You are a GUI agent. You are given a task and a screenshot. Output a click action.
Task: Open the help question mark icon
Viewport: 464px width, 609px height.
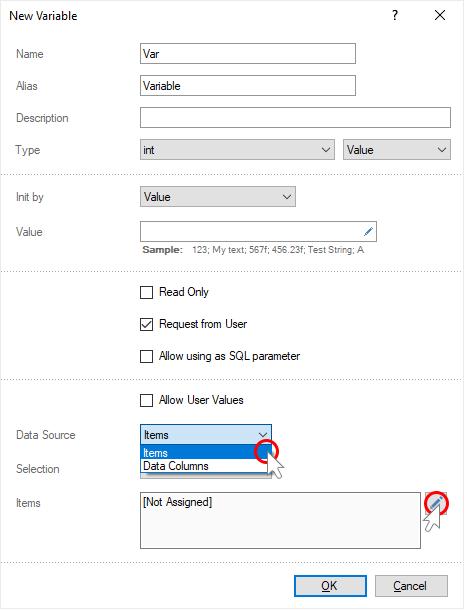[x=395, y=16]
